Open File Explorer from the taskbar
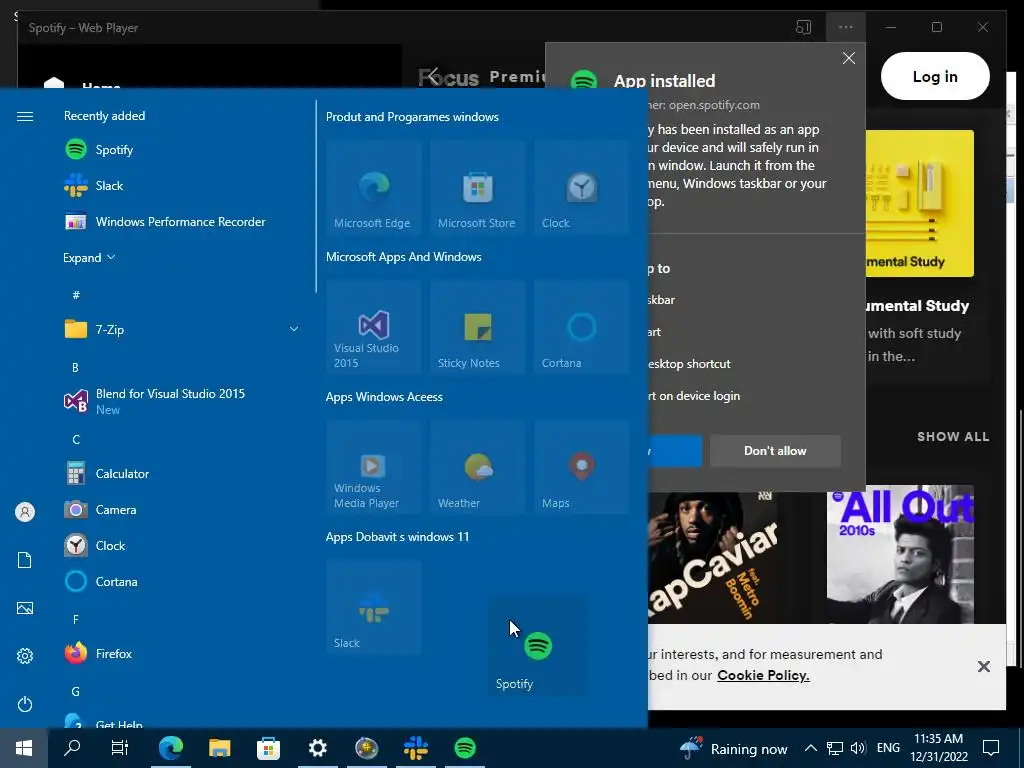 (x=219, y=748)
